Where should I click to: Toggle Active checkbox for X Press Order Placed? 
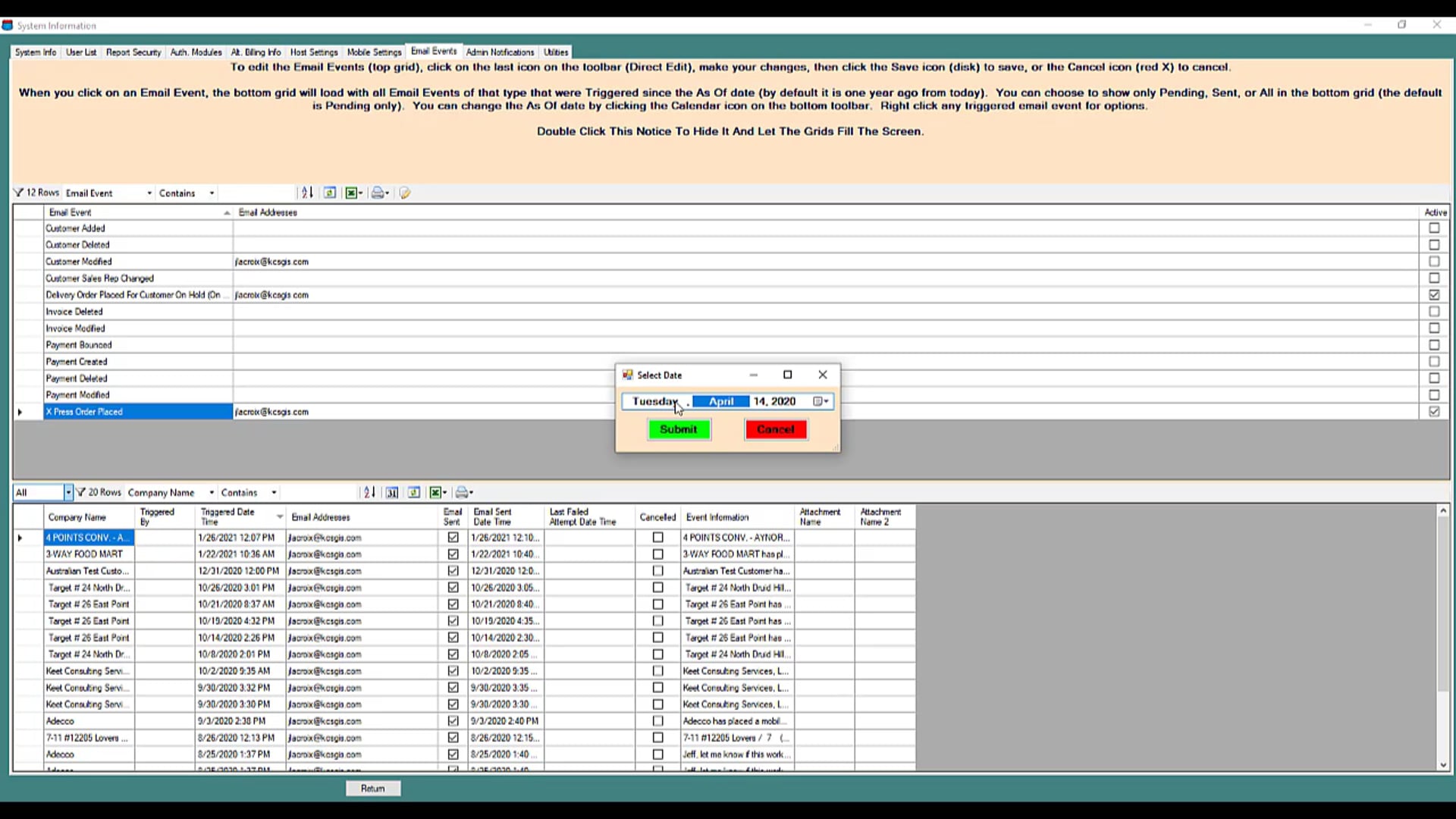1433,412
